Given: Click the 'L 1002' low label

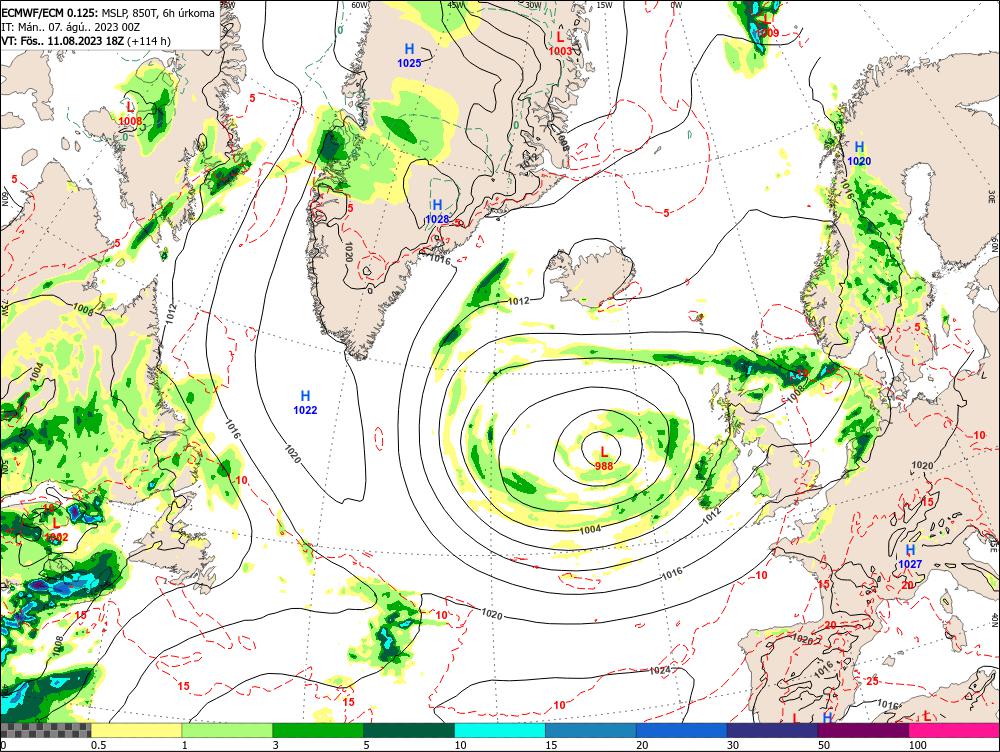Looking at the screenshot, I should tap(56, 530).
